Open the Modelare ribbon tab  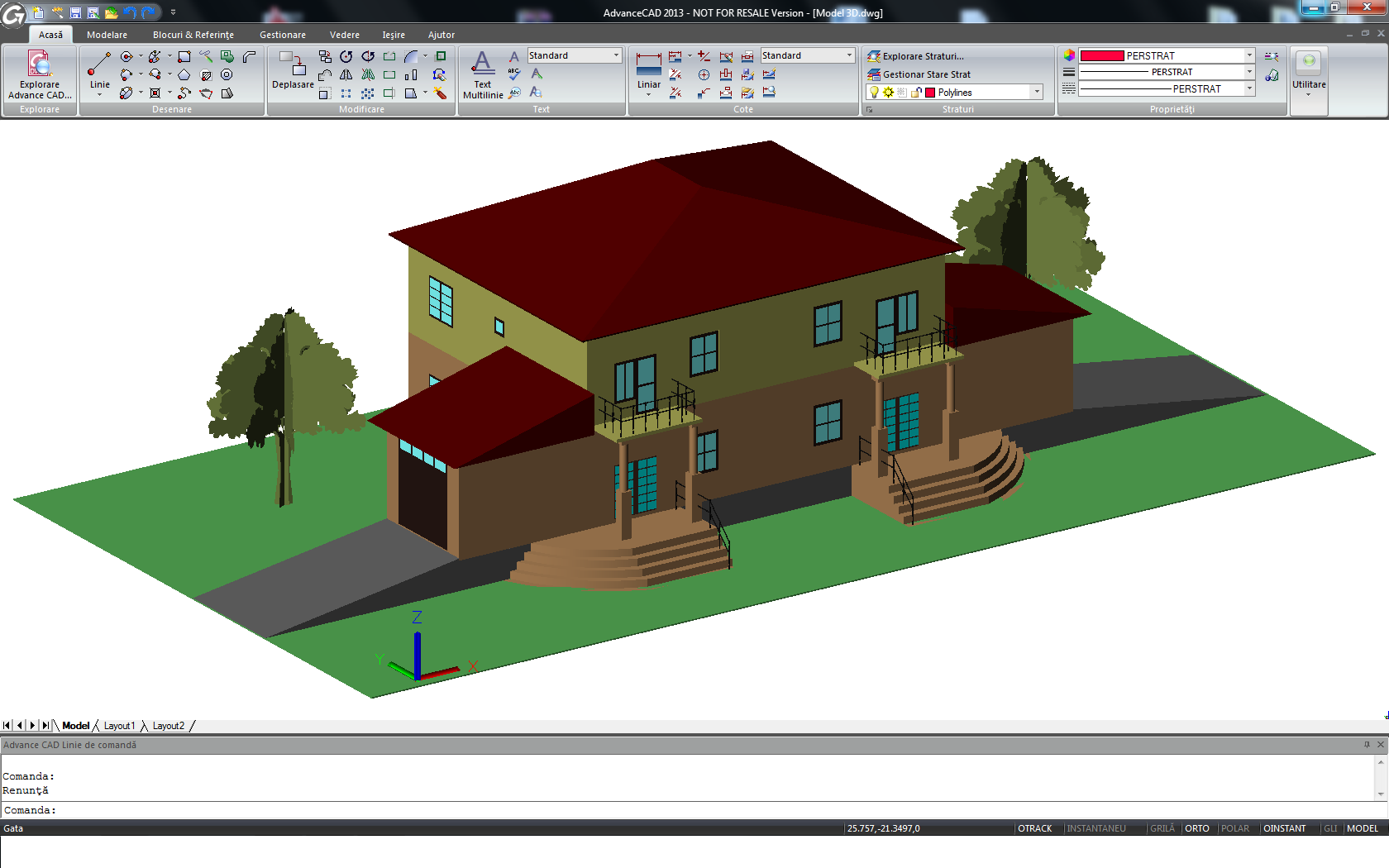pyautogui.click(x=107, y=35)
